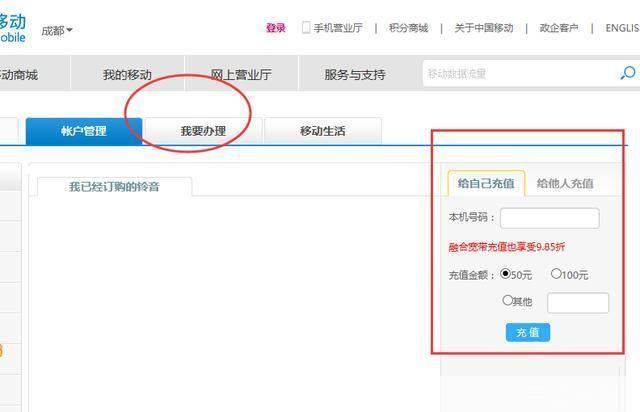Click the 登录 login link
This screenshot has height=412, width=640.
coord(276,28)
